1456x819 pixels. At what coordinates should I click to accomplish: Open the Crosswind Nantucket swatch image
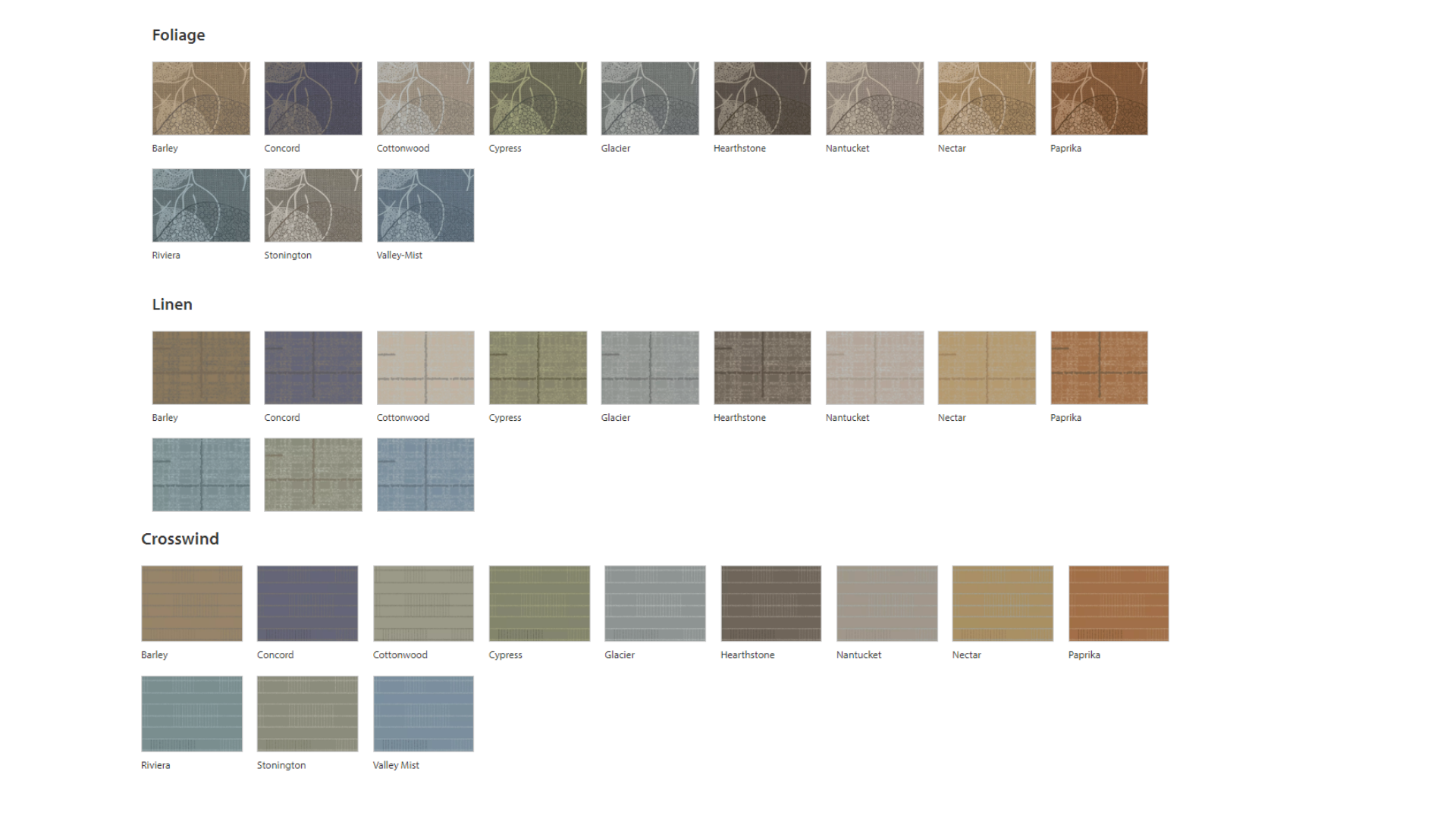887,604
